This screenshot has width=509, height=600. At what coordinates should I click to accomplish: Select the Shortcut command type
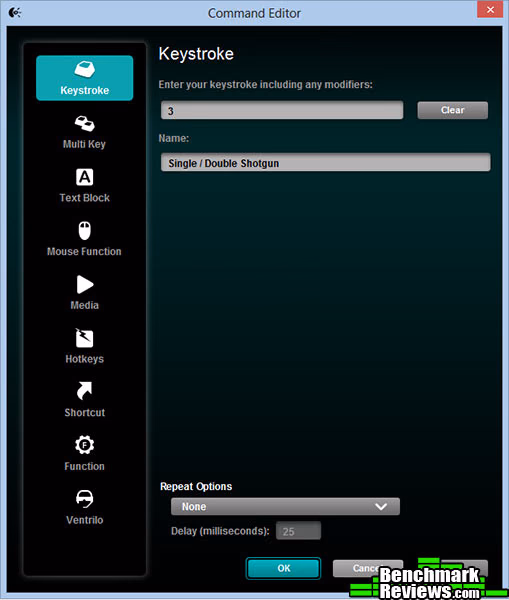85,400
